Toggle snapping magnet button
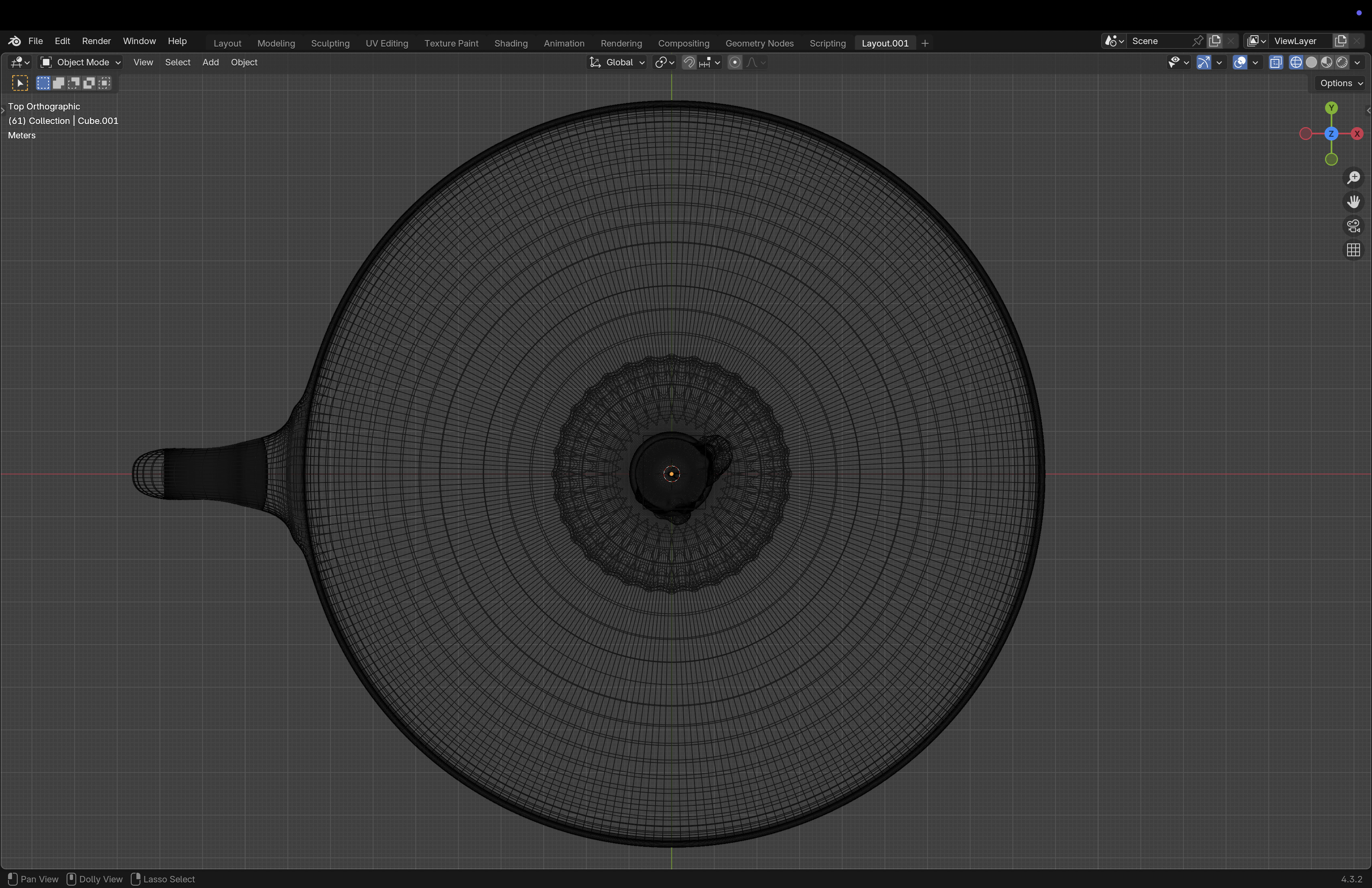The width and height of the screenshot is (1372, 888). coord(689,62)
